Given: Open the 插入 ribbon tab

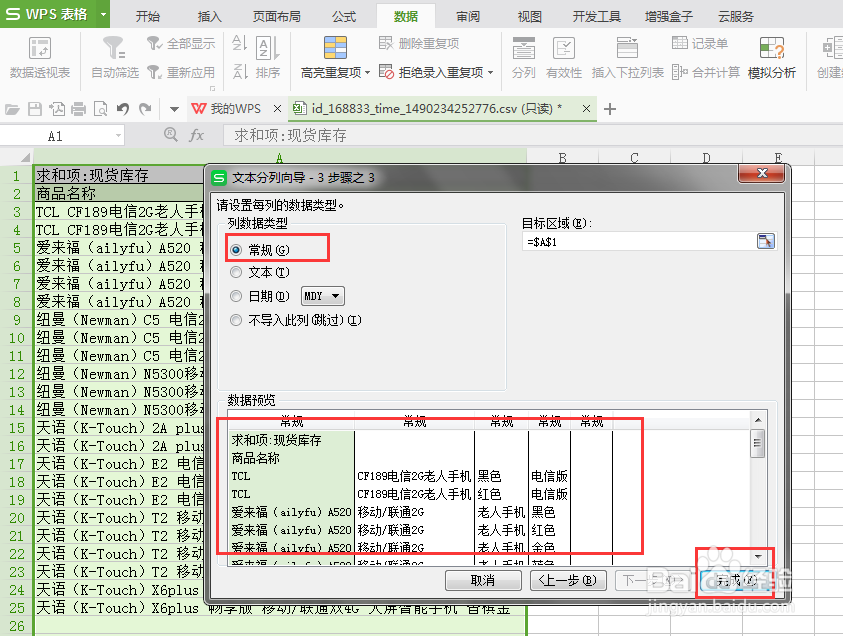Looking at the screenshot, I should [210, 17].
